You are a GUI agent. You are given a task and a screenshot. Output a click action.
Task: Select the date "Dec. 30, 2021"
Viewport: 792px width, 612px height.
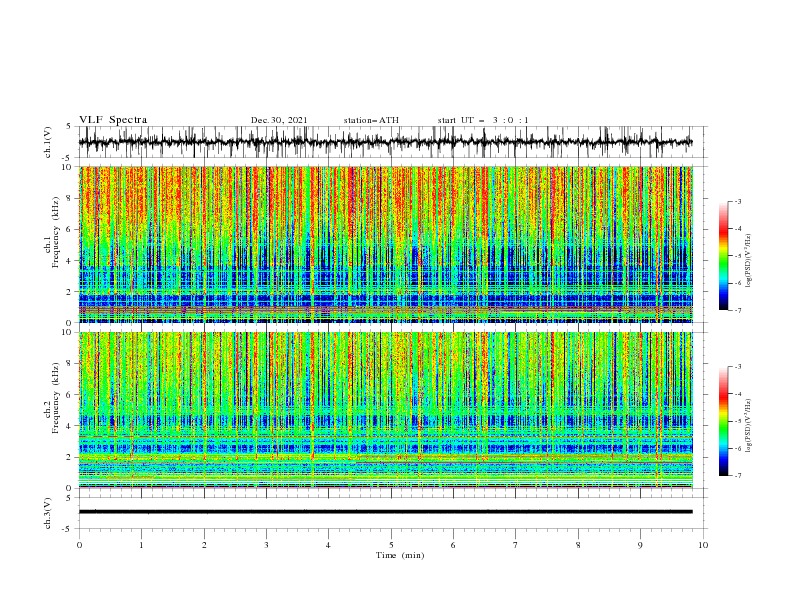pyautogui.click(x=279, y=120)
